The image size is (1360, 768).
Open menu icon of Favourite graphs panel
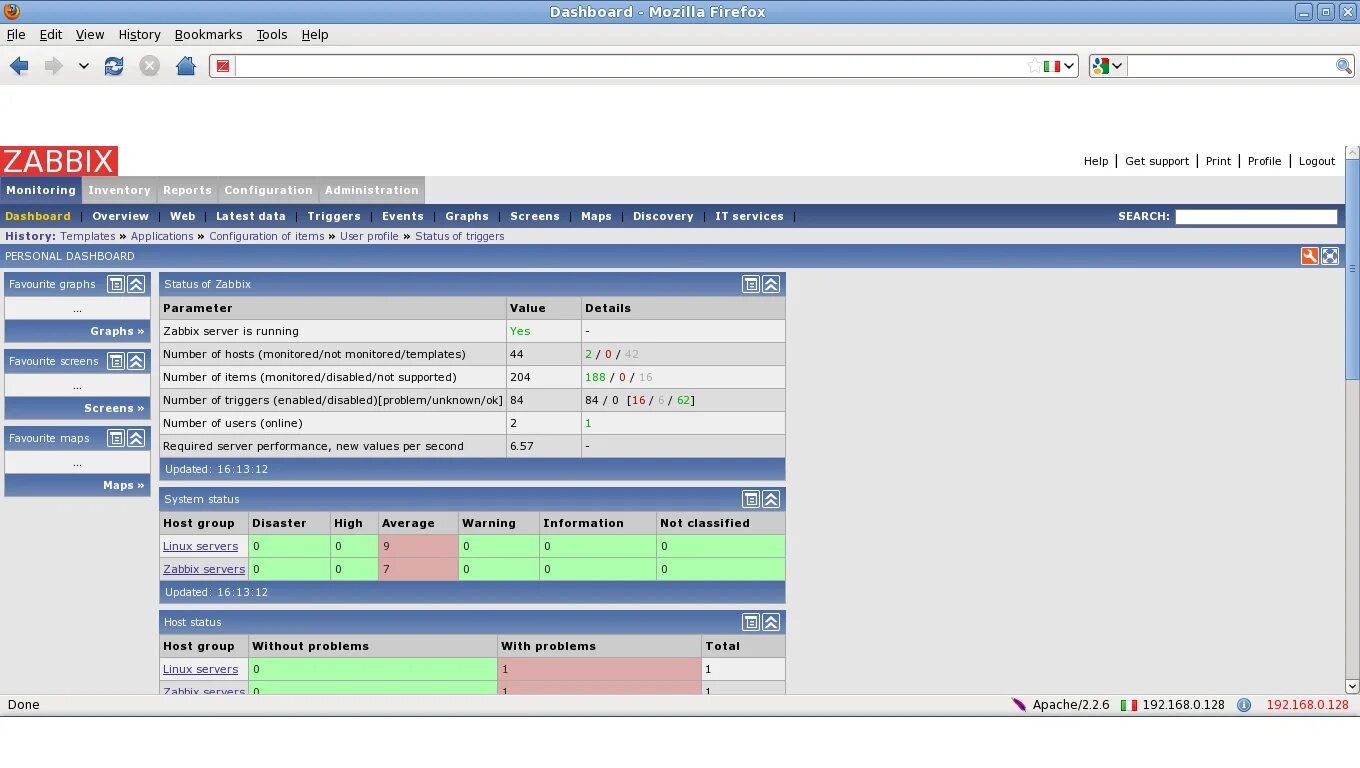pos(116,284)
